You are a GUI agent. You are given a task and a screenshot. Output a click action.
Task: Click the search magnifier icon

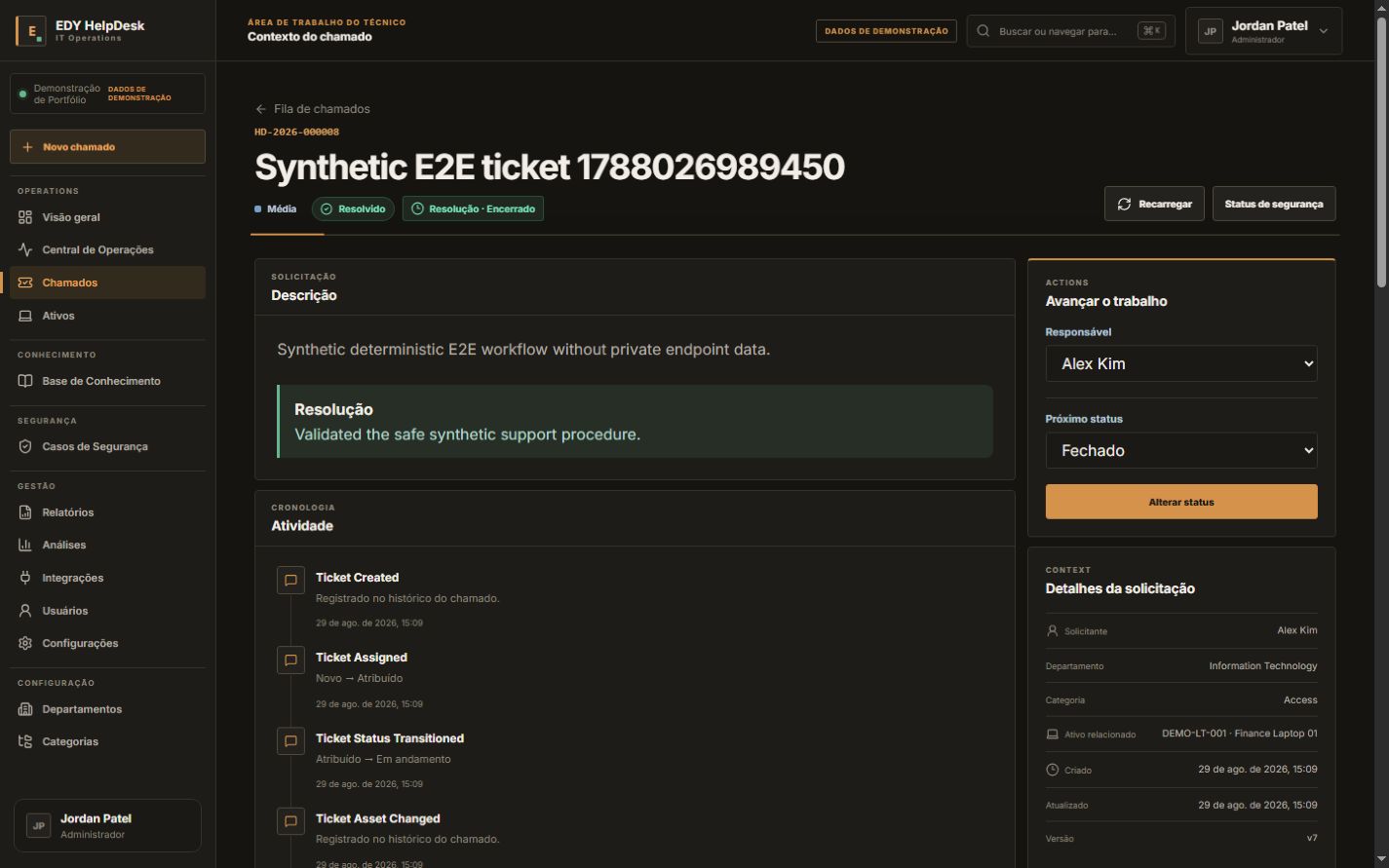[x=984, y=31]
